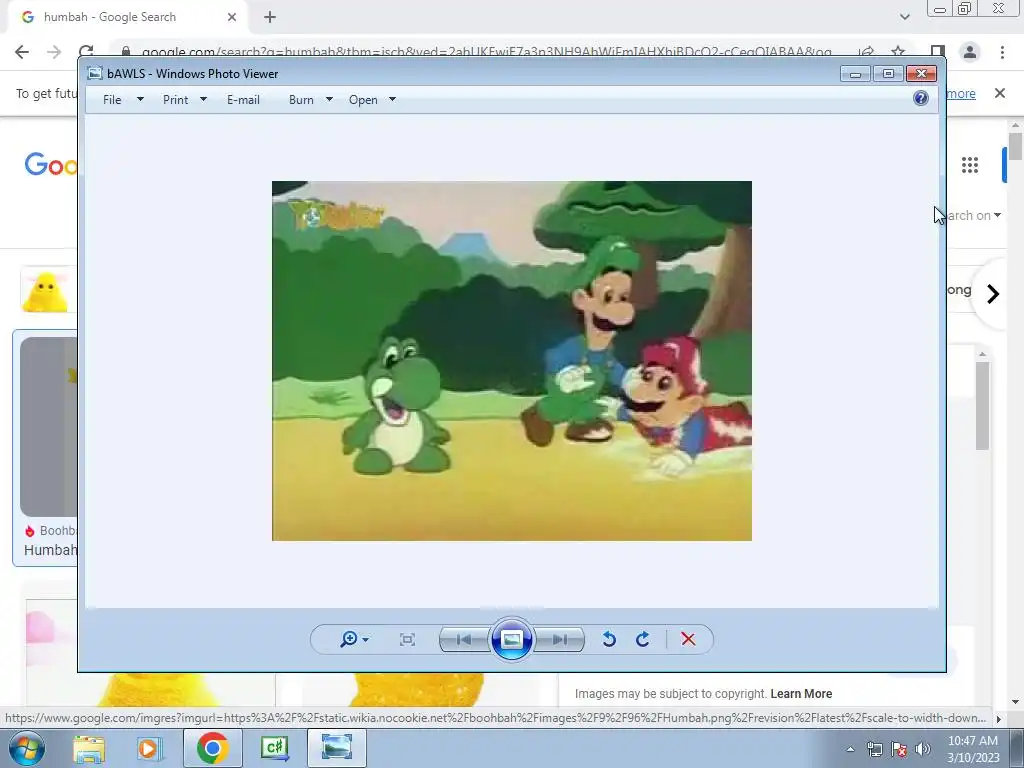The image size is (1024, 768).
Task: Open Photo Viewer help icon
Action: click(921, 98)
